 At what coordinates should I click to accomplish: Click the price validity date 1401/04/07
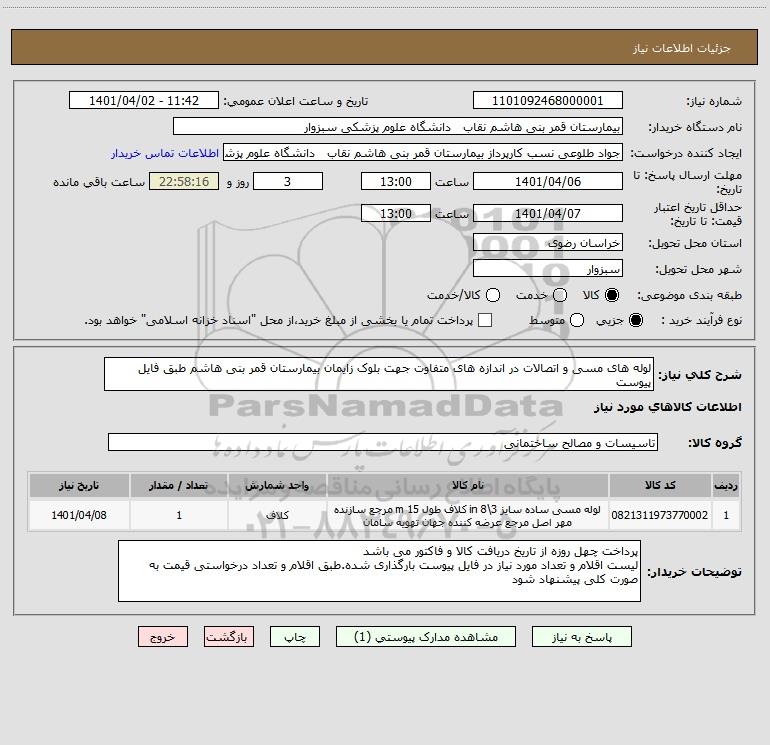[548, 213]
